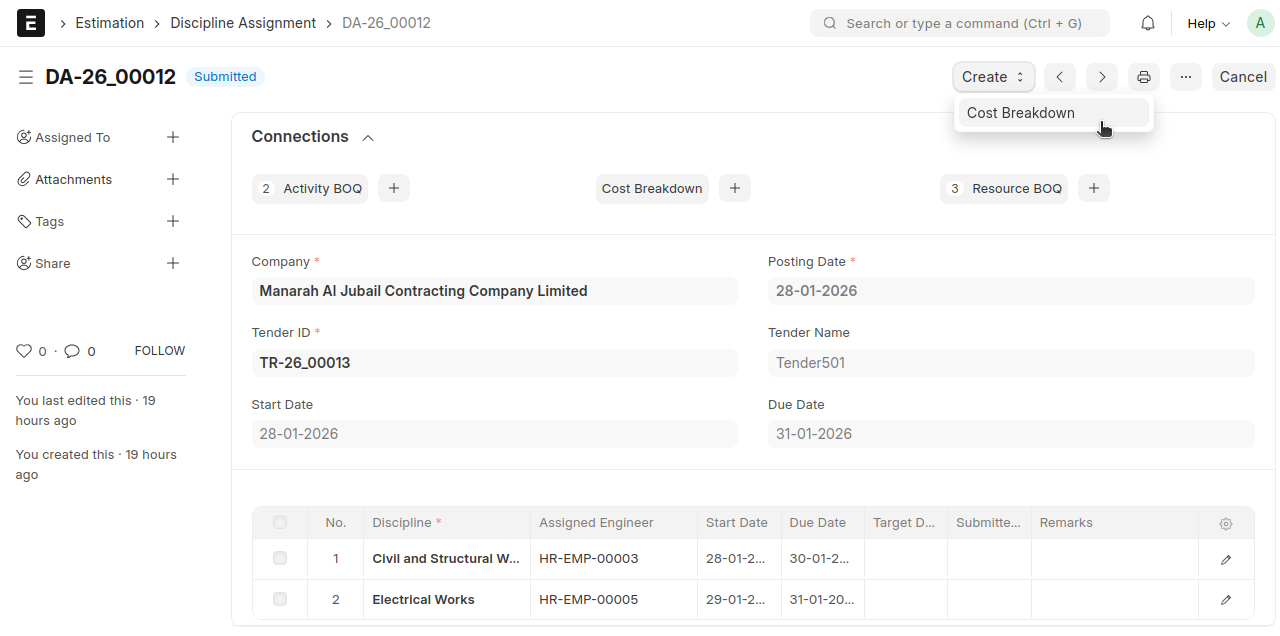Navigate to Discipline Assignment breadcrumb
Viewport: 1280px width, 636px height.
(243, 23)
